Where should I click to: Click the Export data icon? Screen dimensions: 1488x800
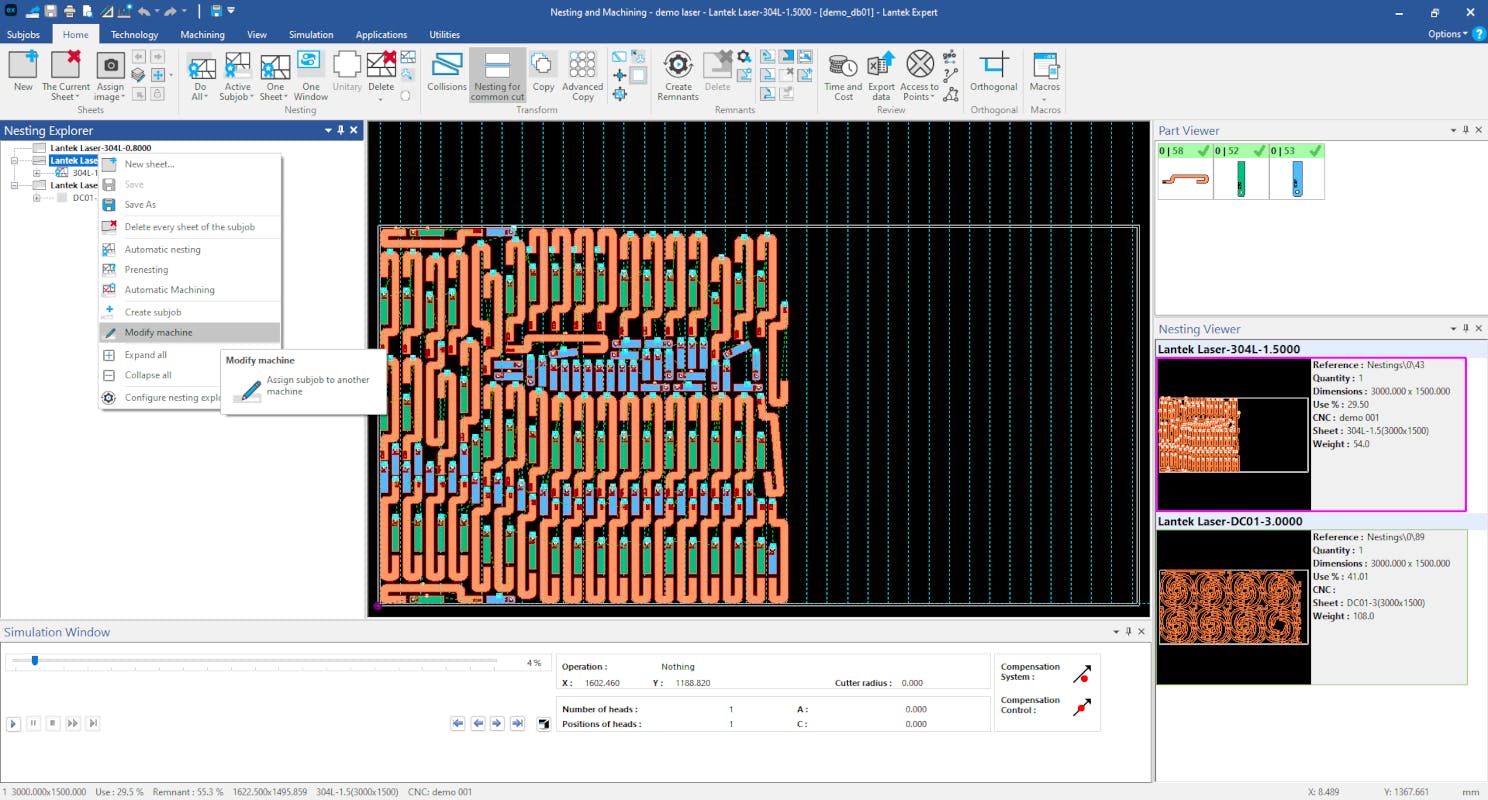pyautogui.click(x=880, y=72)
